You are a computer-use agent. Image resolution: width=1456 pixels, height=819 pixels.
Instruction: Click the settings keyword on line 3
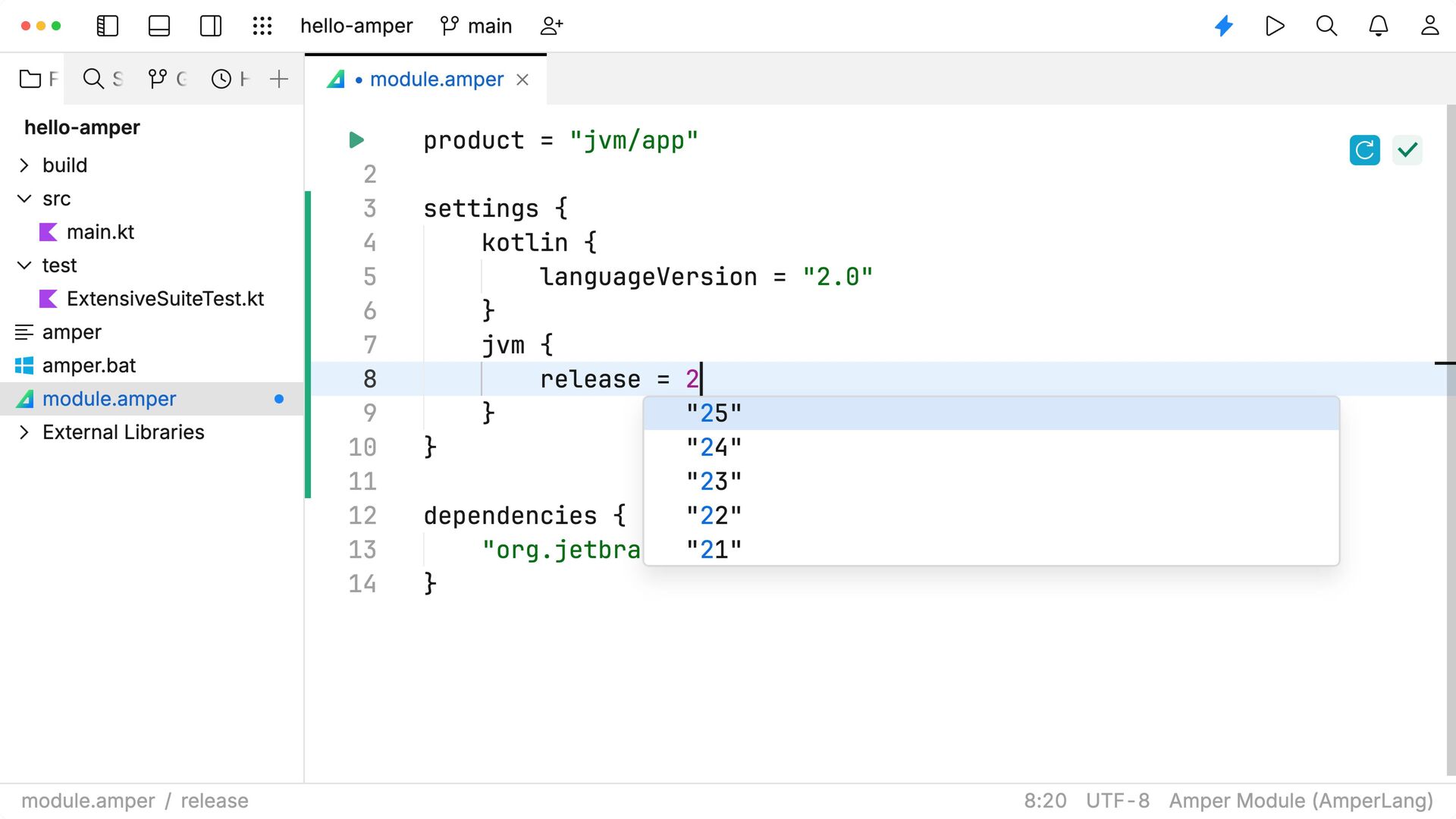481,209
